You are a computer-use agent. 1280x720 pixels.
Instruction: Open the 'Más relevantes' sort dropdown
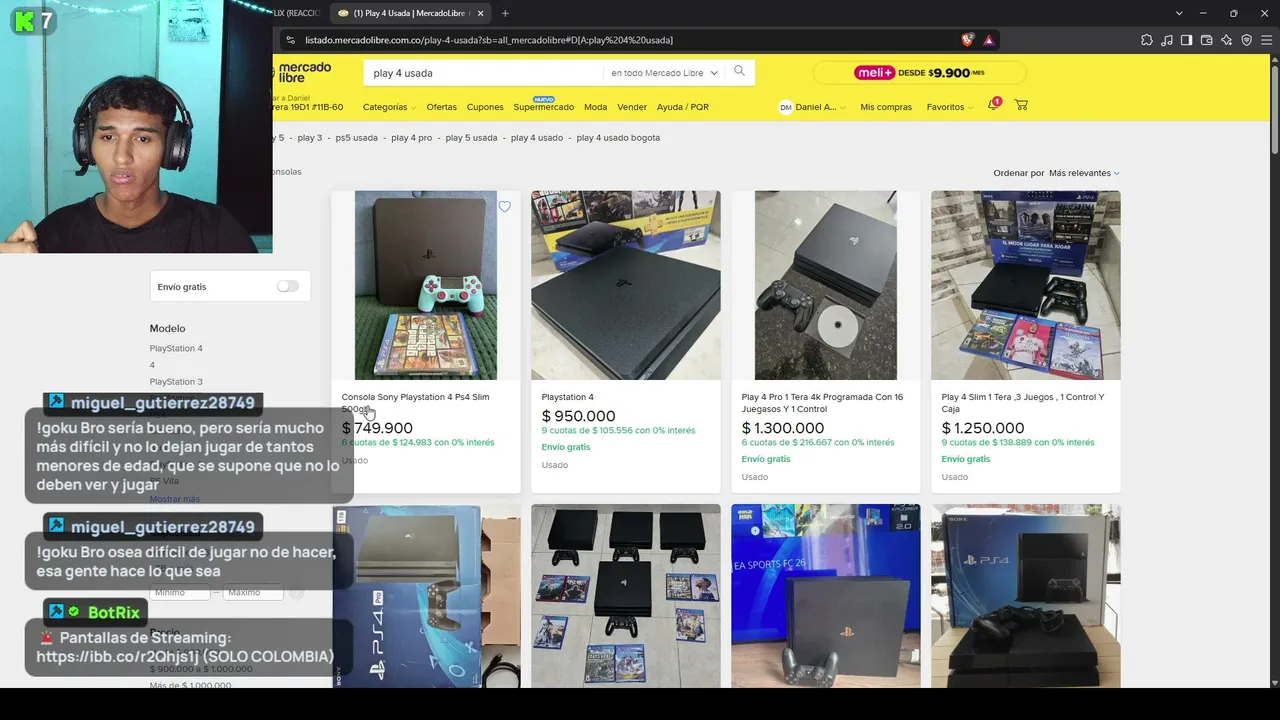pyautogui.click(x=1084, y=173)
